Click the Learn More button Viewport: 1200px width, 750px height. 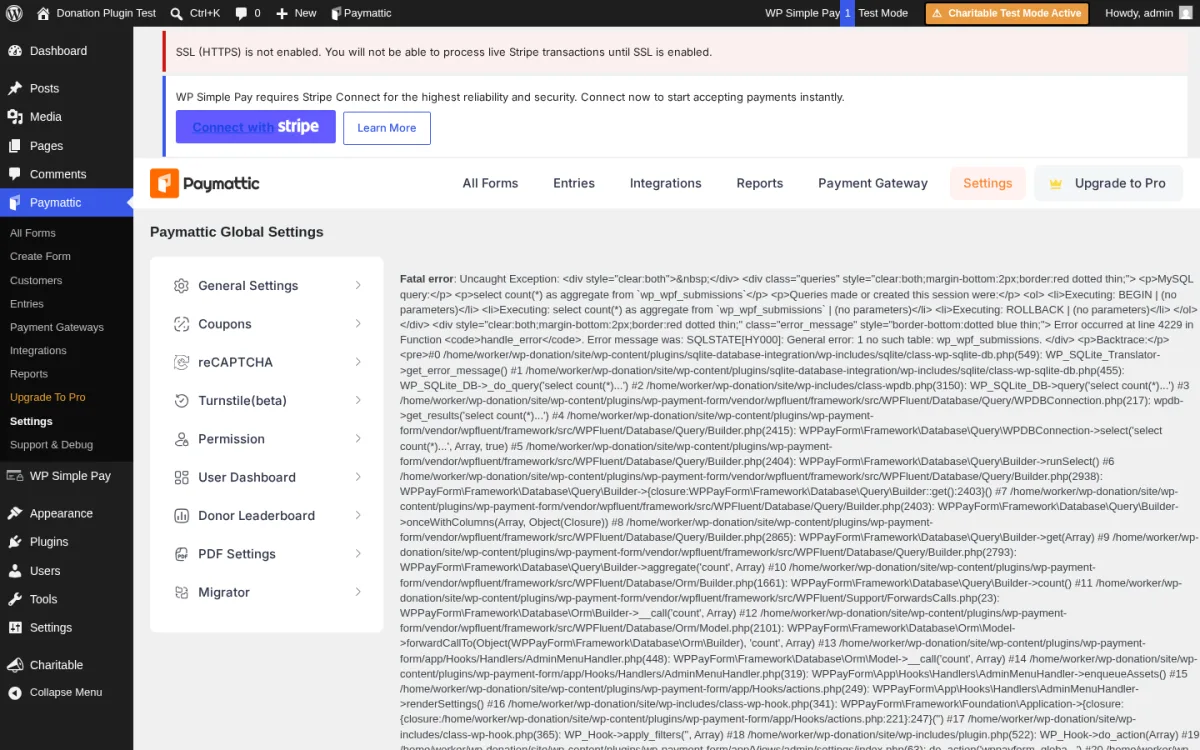(387, 128)
